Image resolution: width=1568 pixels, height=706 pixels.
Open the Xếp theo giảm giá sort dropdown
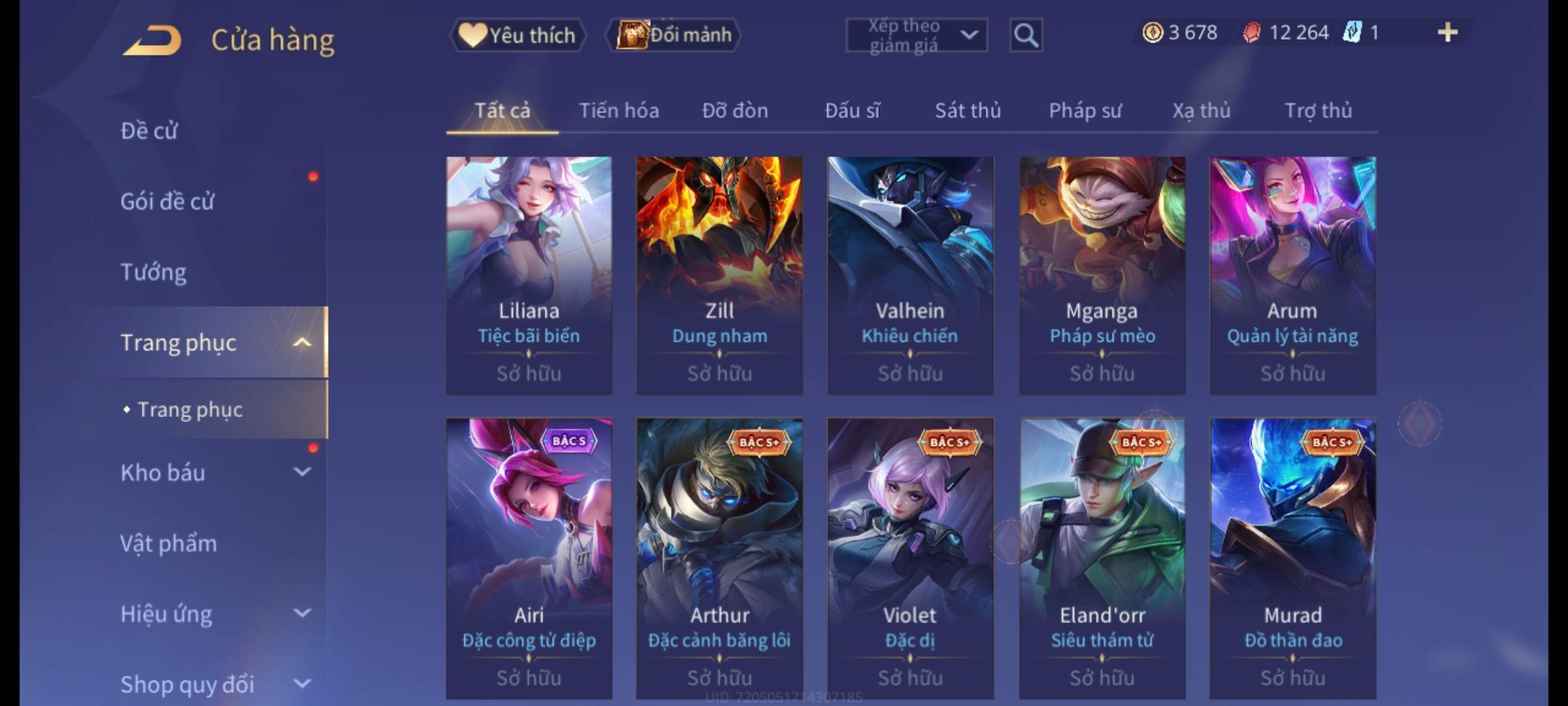tap(917, 35)
